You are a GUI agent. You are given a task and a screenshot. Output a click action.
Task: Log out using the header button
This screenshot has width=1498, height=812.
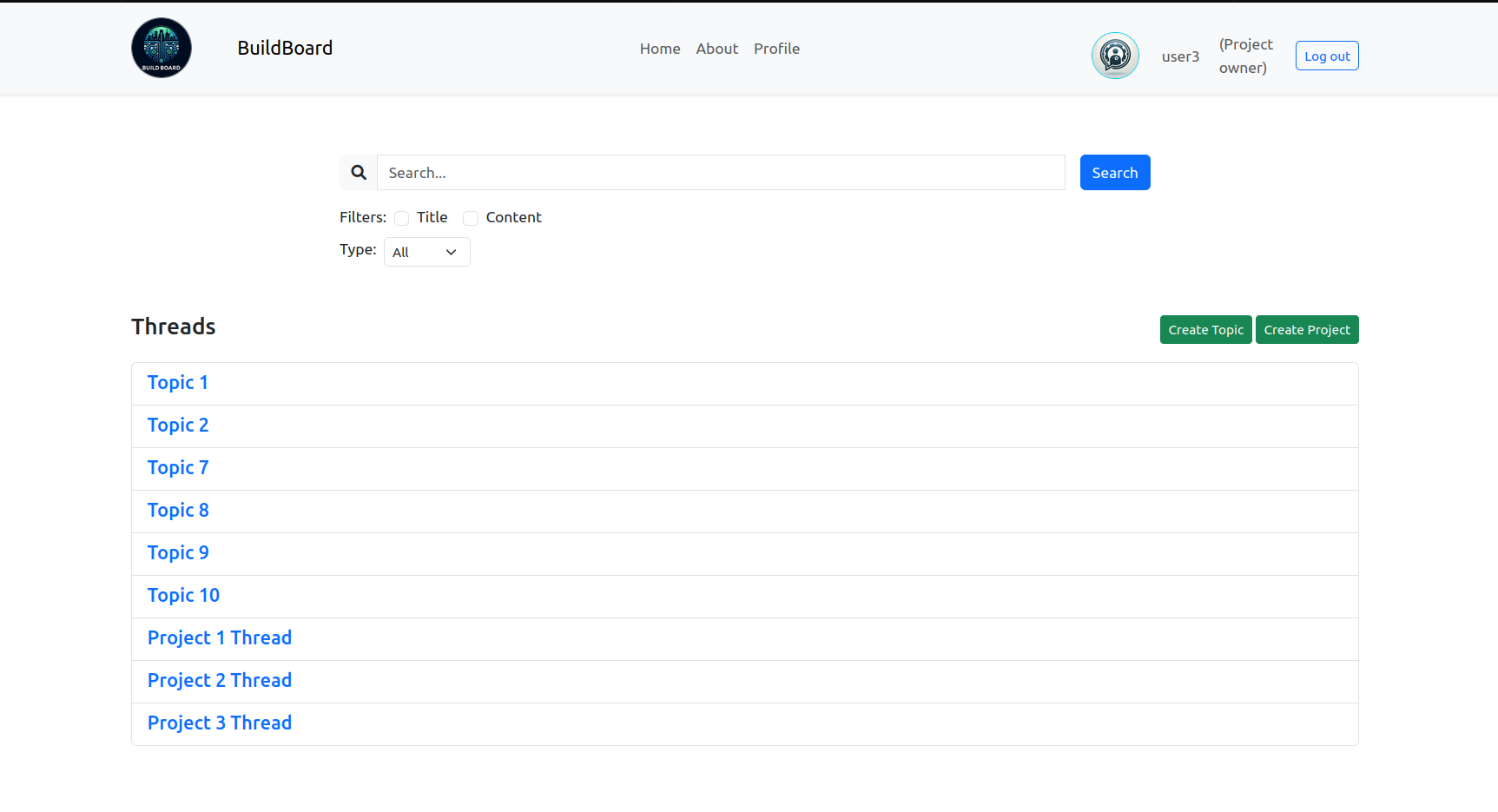1326,56
